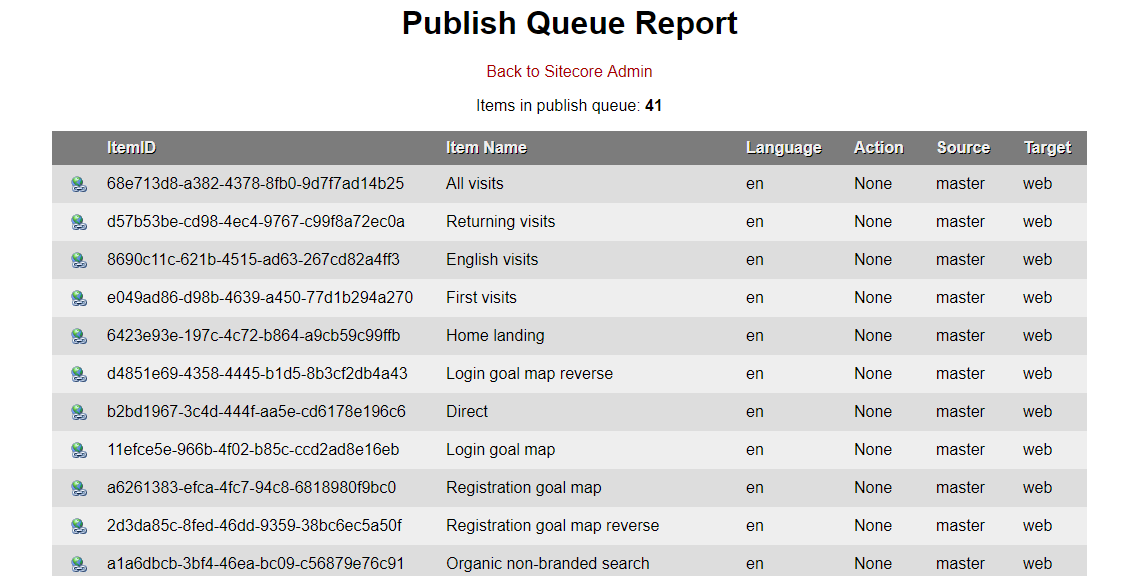Select the ID 2d3da85c-8fed-46dd-9359-38bc6ec5a50f

[x=254, y=526]
